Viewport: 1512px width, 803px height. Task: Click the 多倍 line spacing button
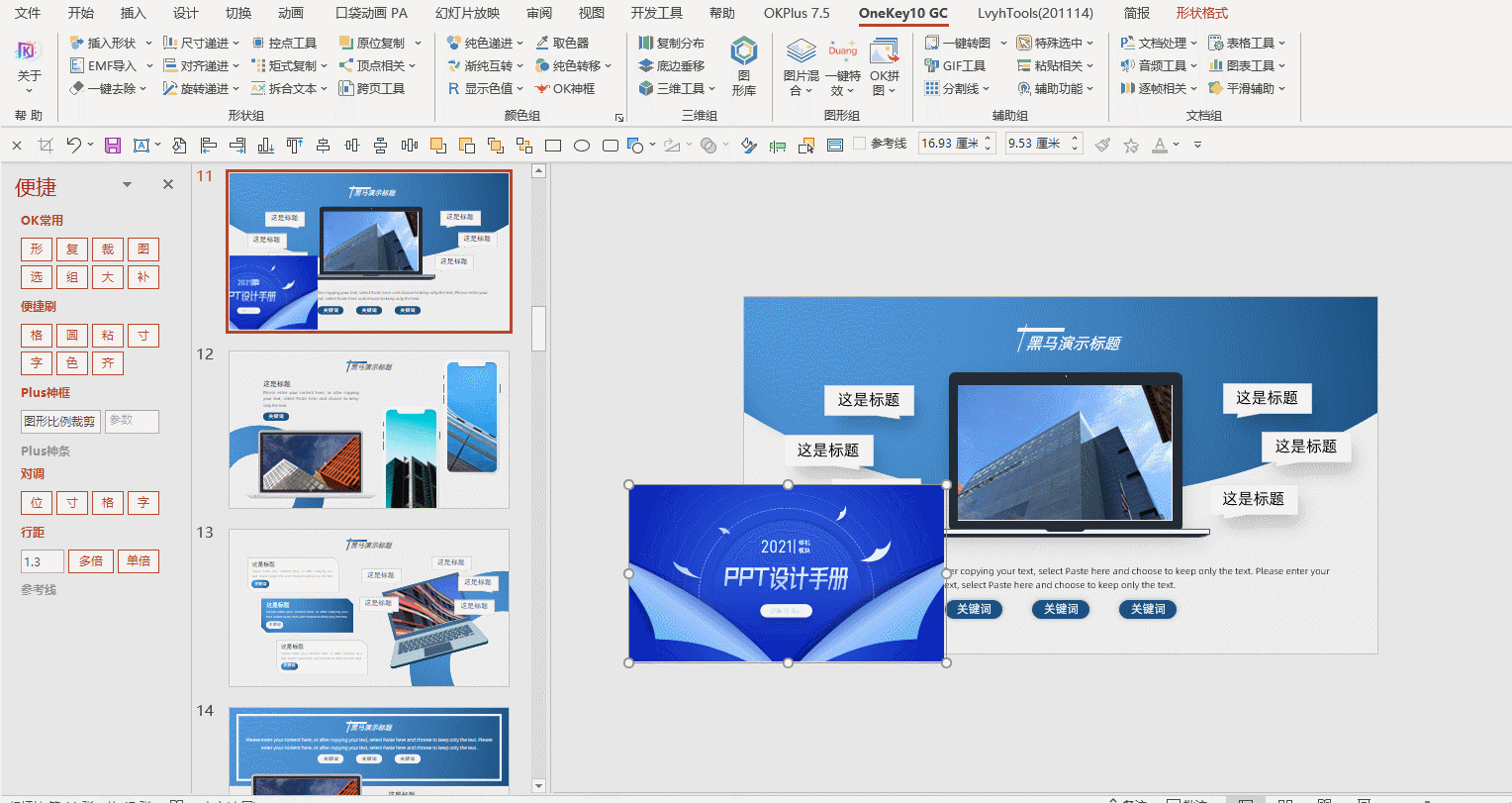click(x=91, y=561)
